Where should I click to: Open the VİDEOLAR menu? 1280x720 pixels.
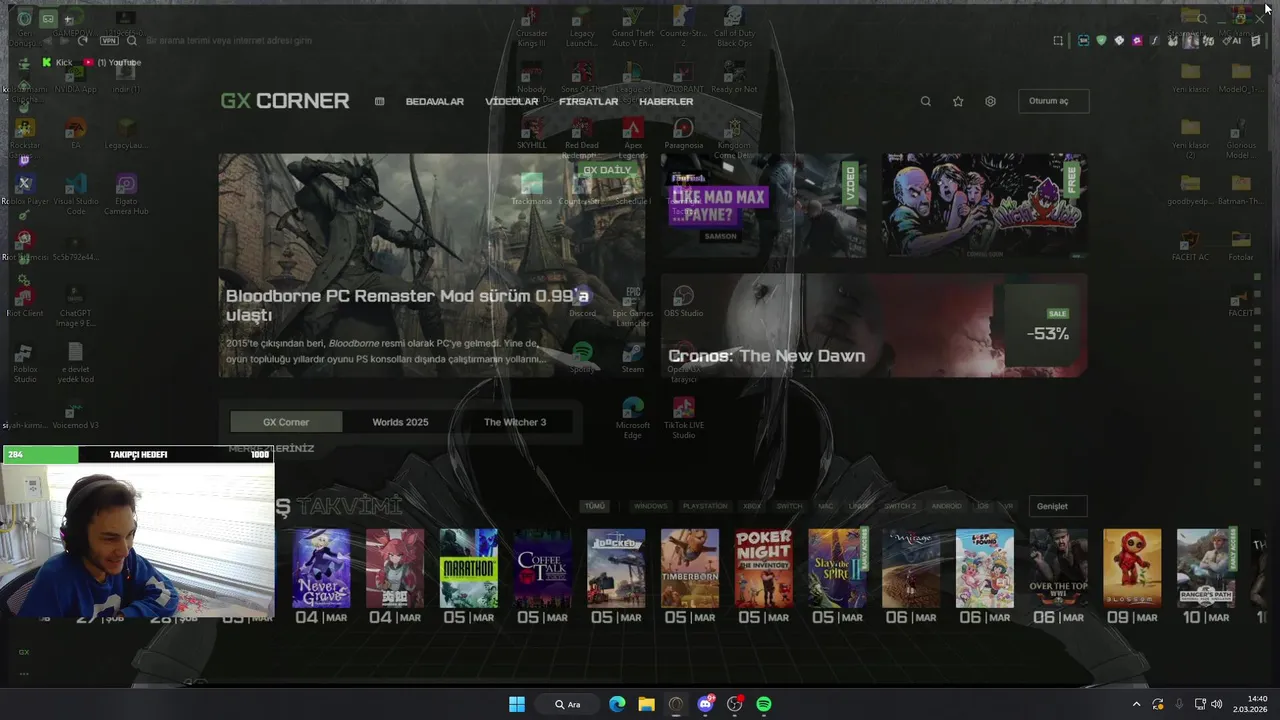pyautogui.click(x=512, y=101)
